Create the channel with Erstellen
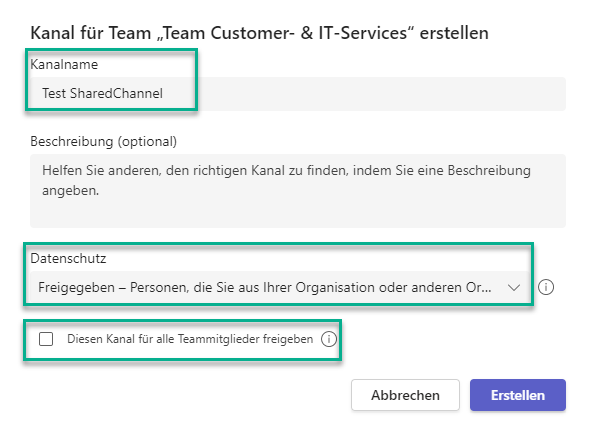This screenshot has height=441, width=593. 518,395
